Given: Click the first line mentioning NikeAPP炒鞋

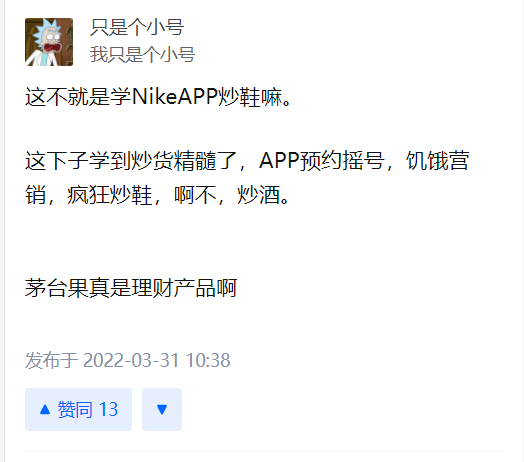Looking at the screenshot, I should [x=158, y=97].
